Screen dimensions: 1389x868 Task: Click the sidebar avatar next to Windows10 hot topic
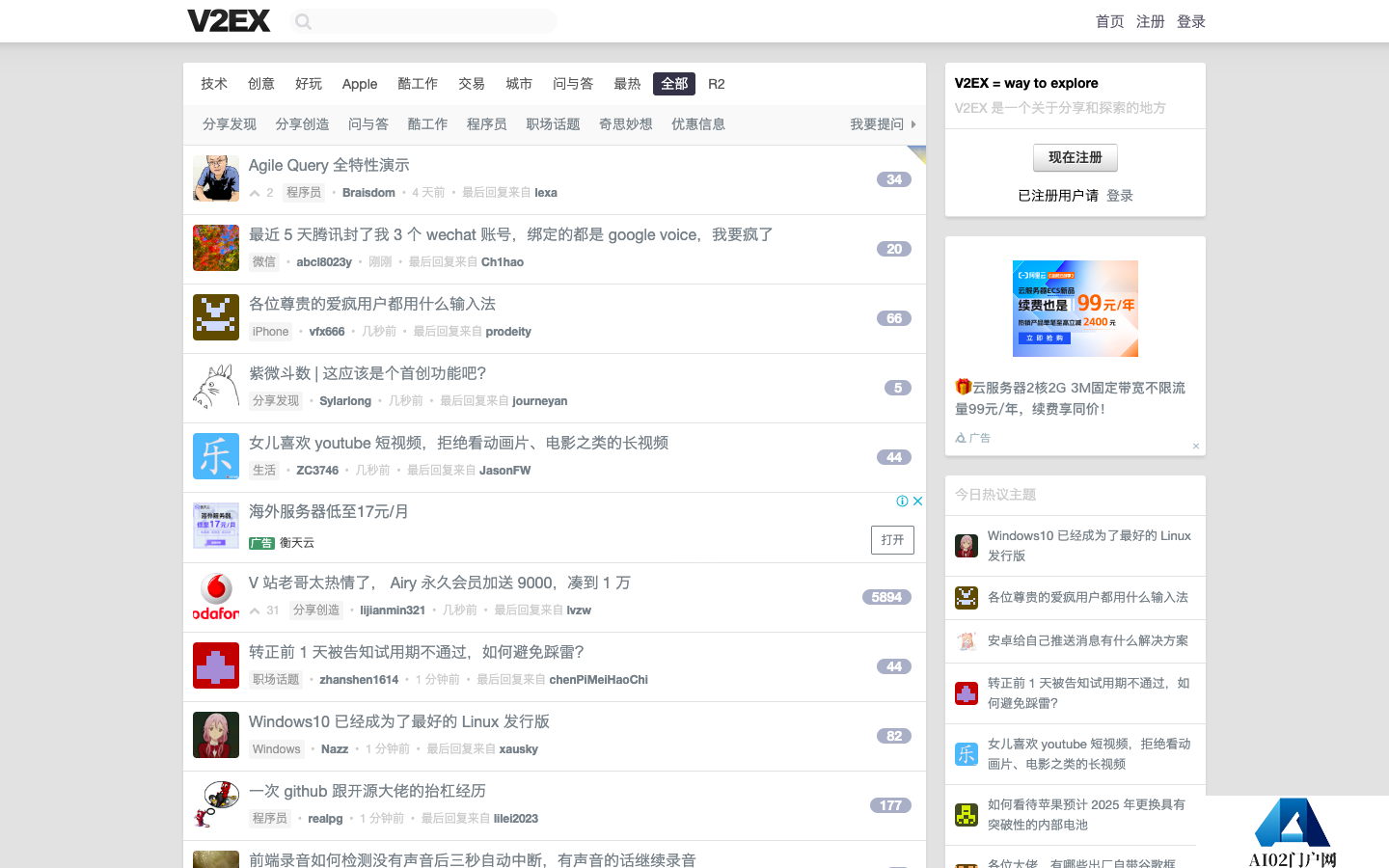point(967,546)
